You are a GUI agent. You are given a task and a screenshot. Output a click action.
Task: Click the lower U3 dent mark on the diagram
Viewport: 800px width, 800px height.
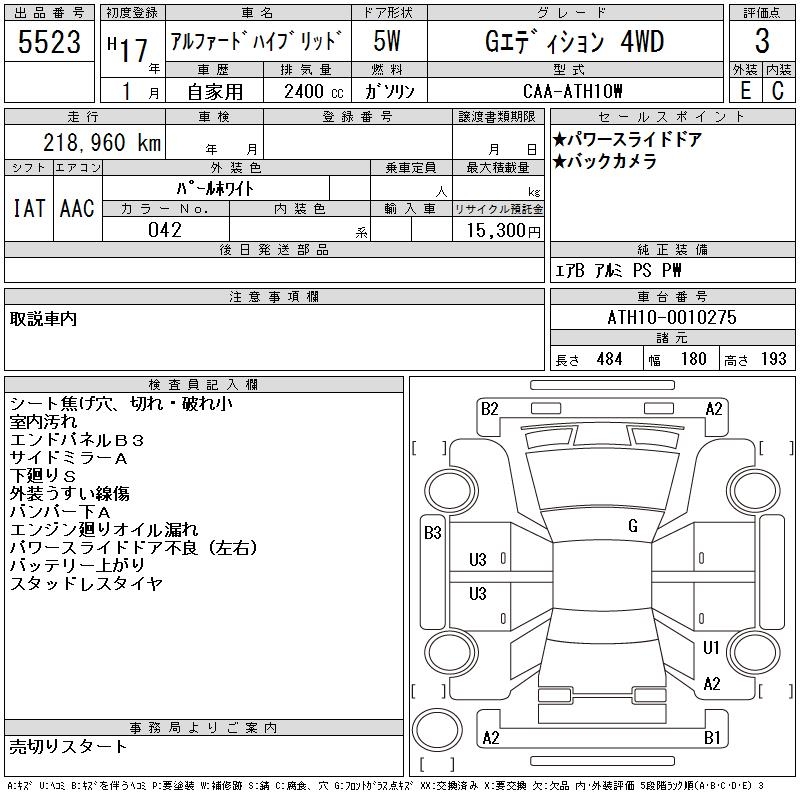tap(478, 593)
